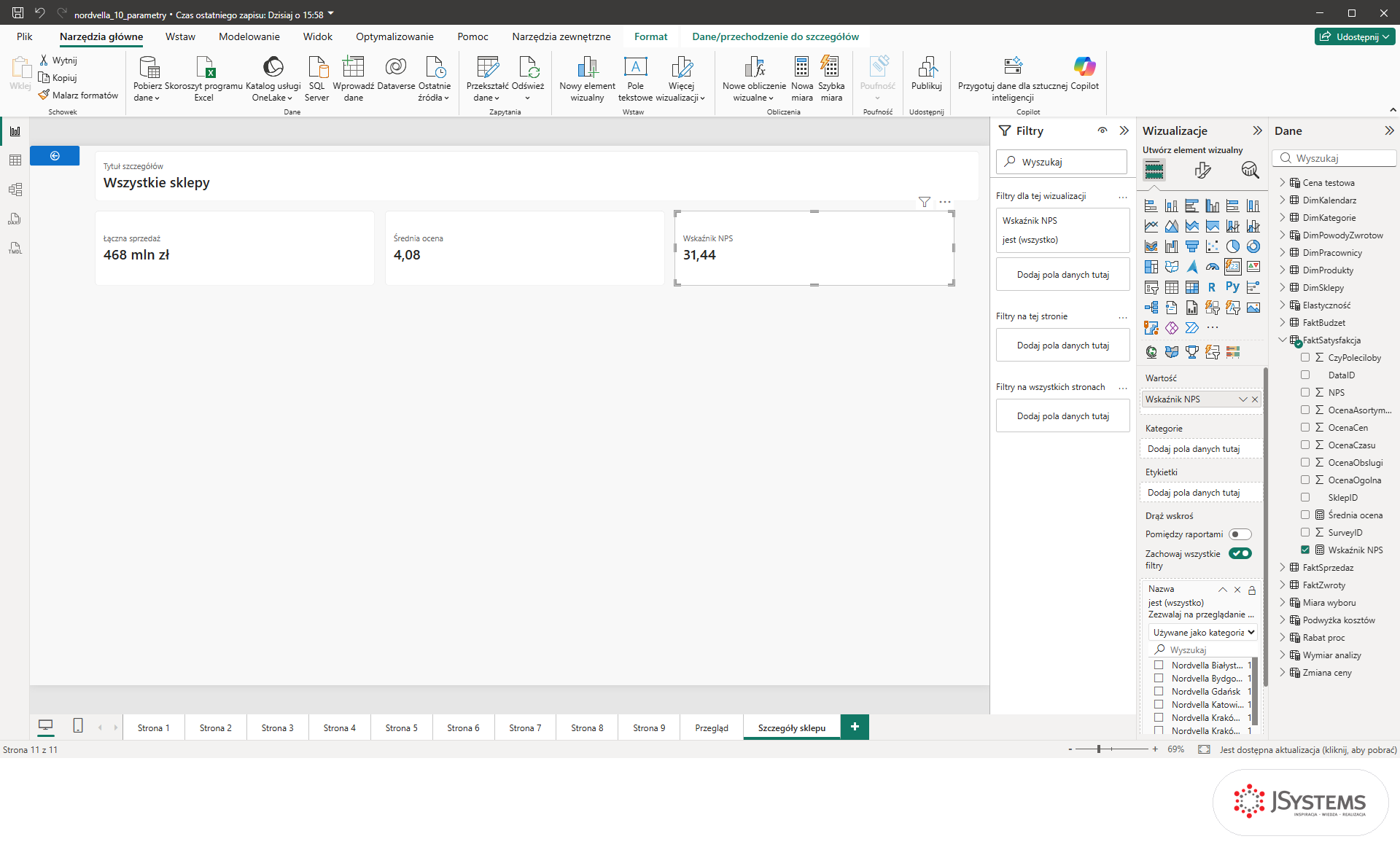
Task: Click the Odśwież refresh icon
Action: coord(528,78)
